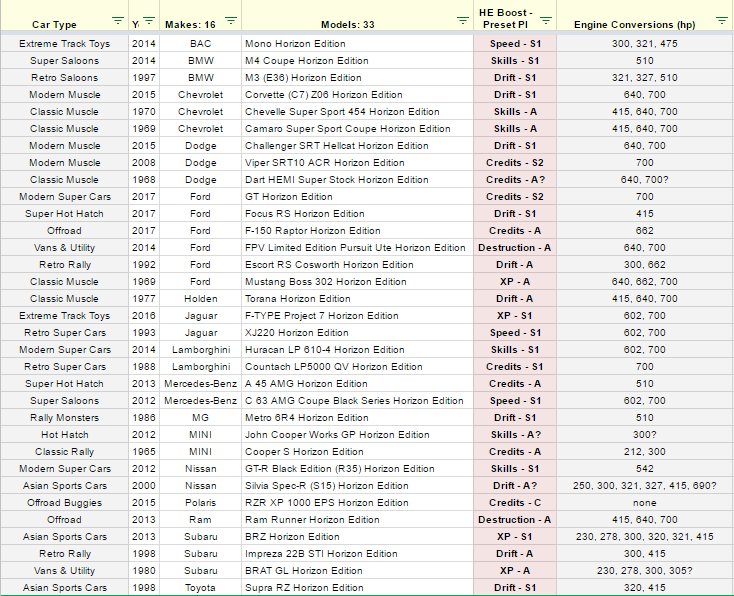Select the Makes: 16 header cell
Image resolution: width=734 pixels, height=596 pixels.
tap(200, 16)
